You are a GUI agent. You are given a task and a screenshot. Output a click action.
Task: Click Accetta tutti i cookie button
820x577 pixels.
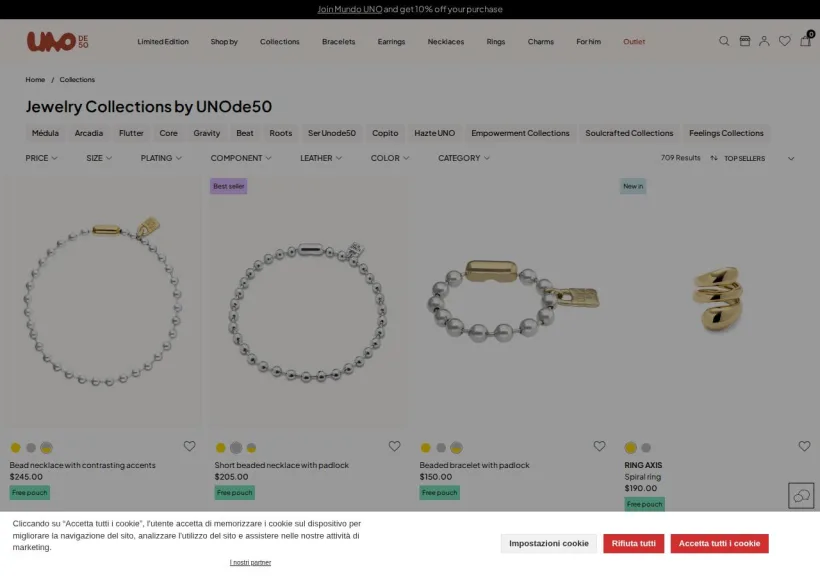pyautogui.click(x=719, y=544)
